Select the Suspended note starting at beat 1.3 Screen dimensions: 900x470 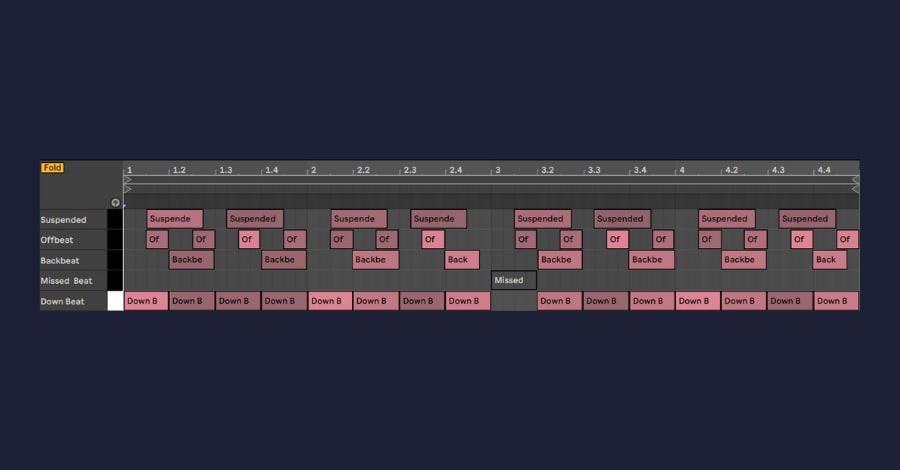point(255,219)
